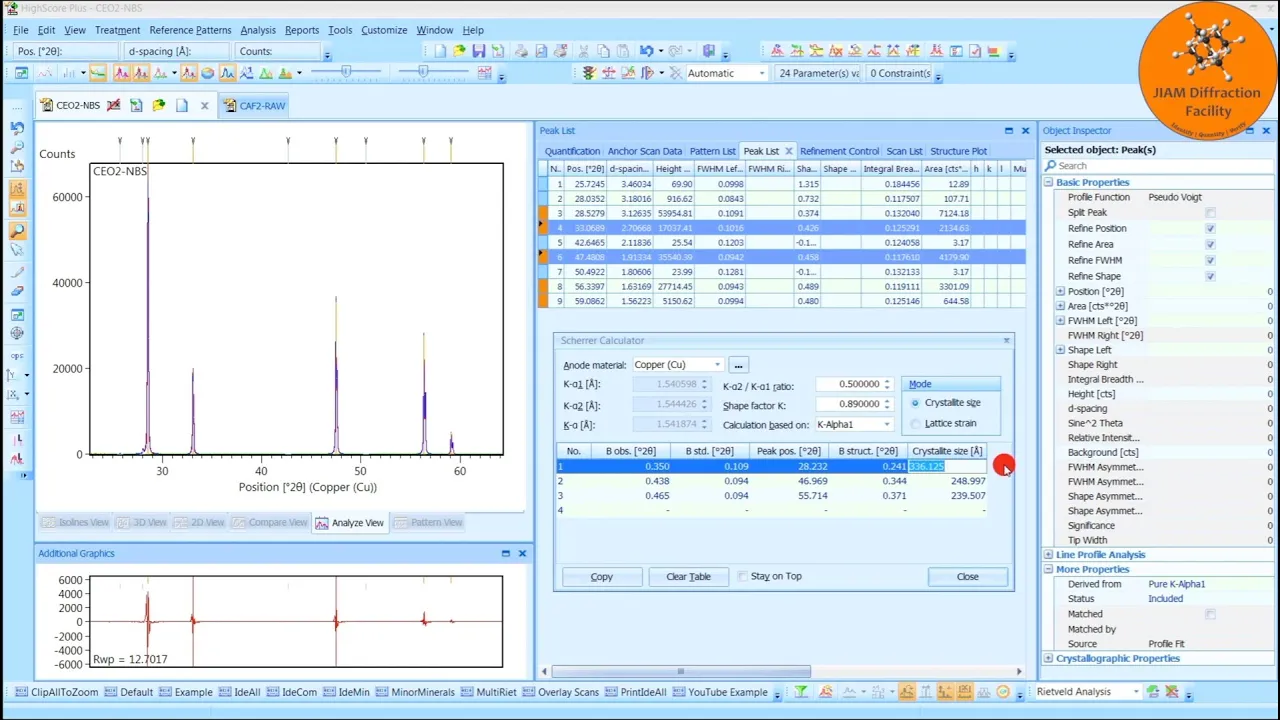Toggle the Refine FWHM checkbox
This screenshot has height=720, width=1280.
[1210, 260]
